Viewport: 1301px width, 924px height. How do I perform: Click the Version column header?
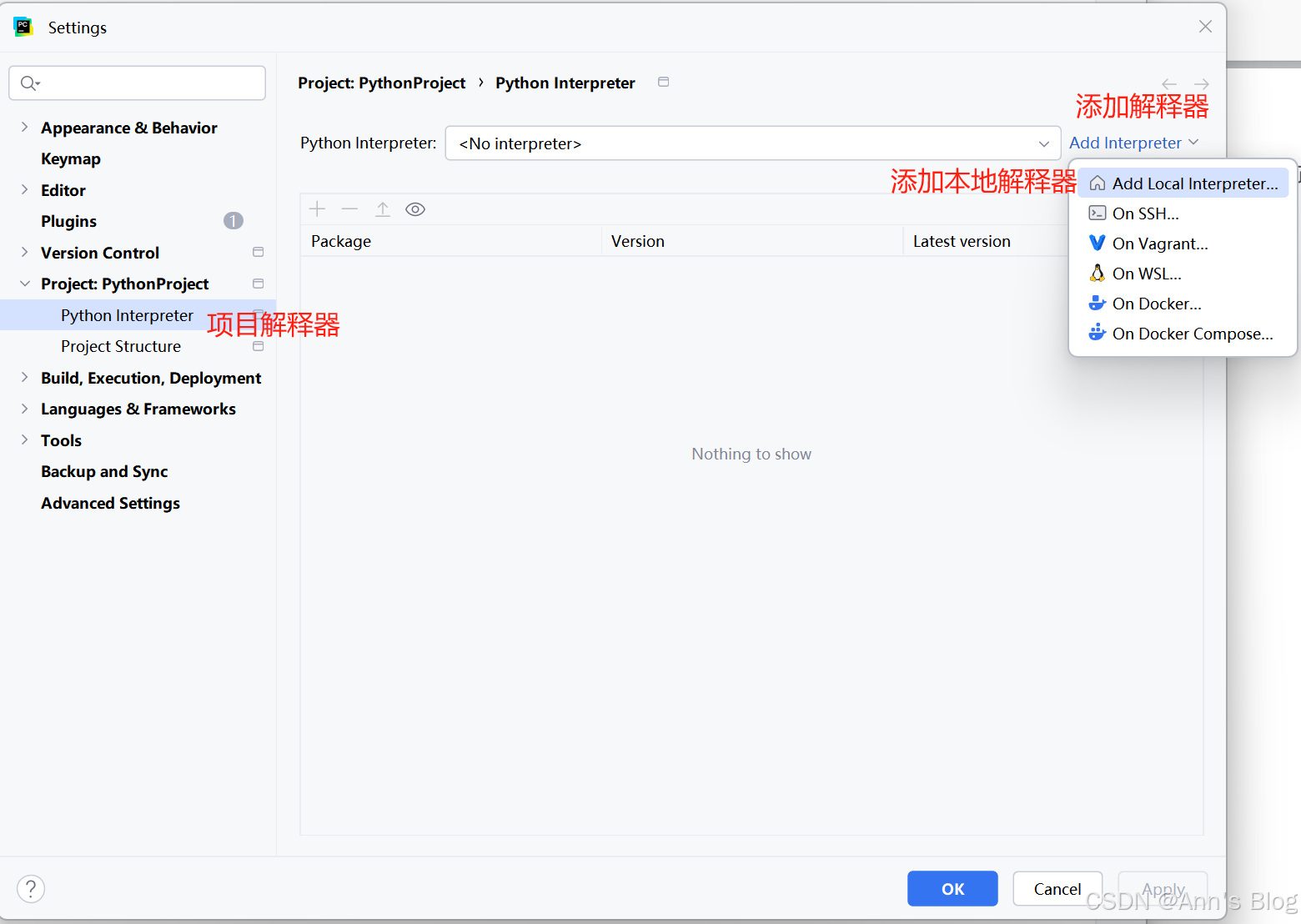pyautogui.click(x=752, y=241)
